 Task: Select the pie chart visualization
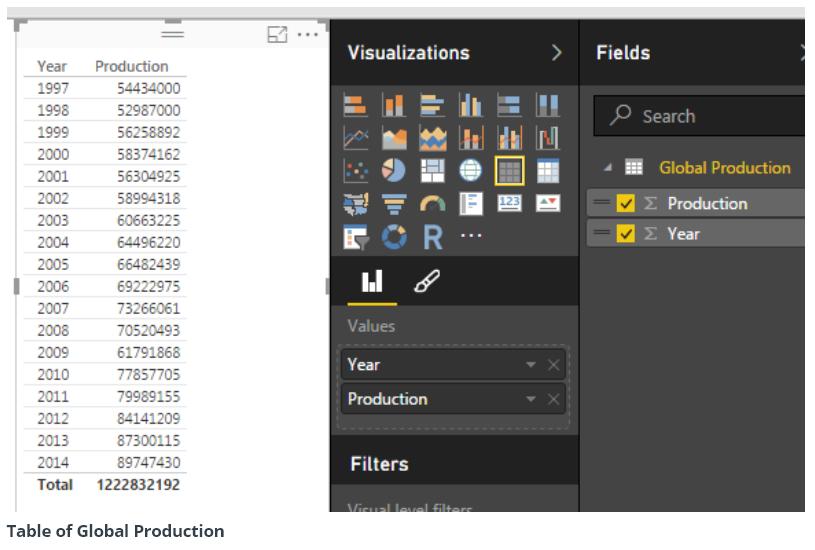point(394,171)
